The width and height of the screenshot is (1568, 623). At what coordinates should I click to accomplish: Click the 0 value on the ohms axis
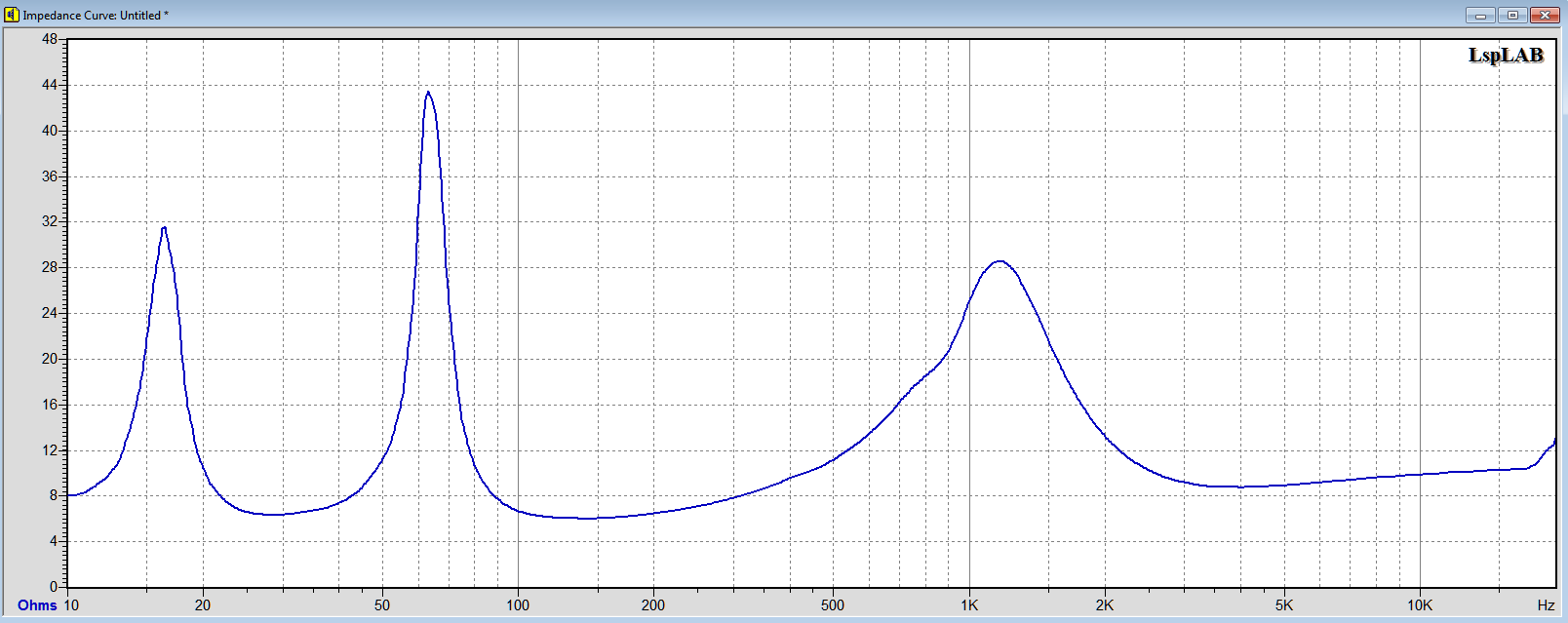coord(54,587)
